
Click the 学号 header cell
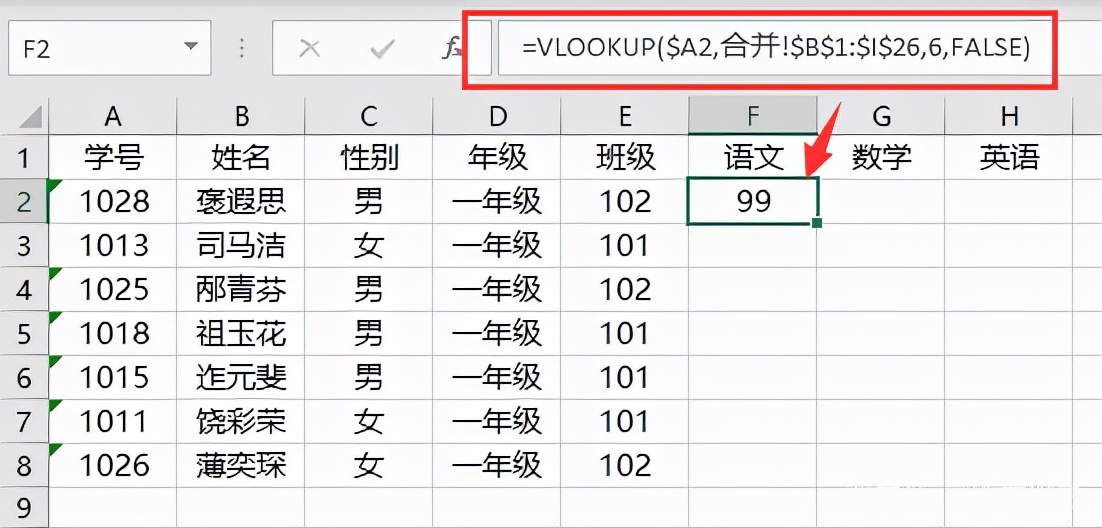[113, 157]
